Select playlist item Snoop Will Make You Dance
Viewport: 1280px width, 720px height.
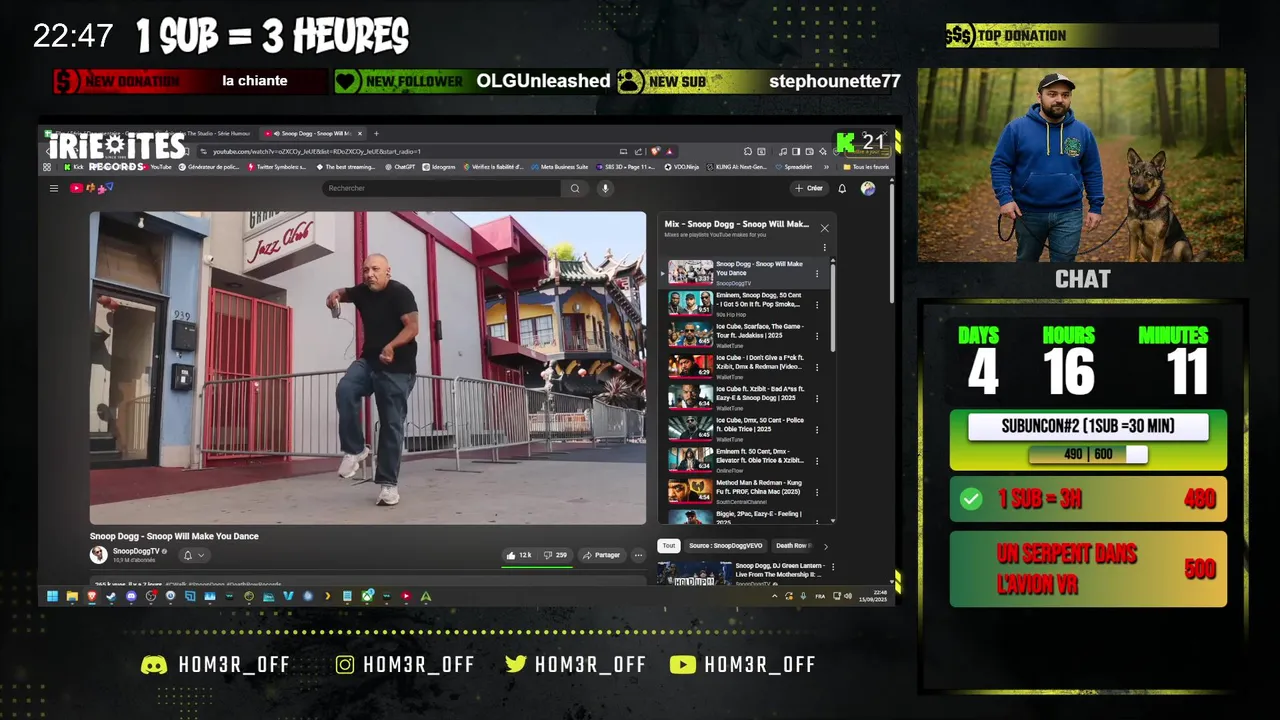click(x=742, y=273)
